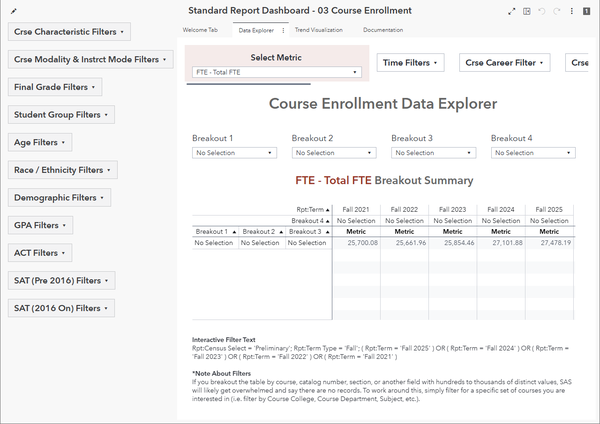Expand Time Filters
The height and width of the screenshot is (424, 600).
(x=411, y=63)
